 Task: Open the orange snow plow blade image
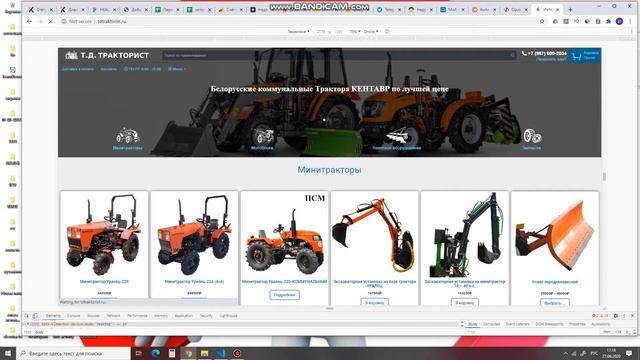pos(555,236)
